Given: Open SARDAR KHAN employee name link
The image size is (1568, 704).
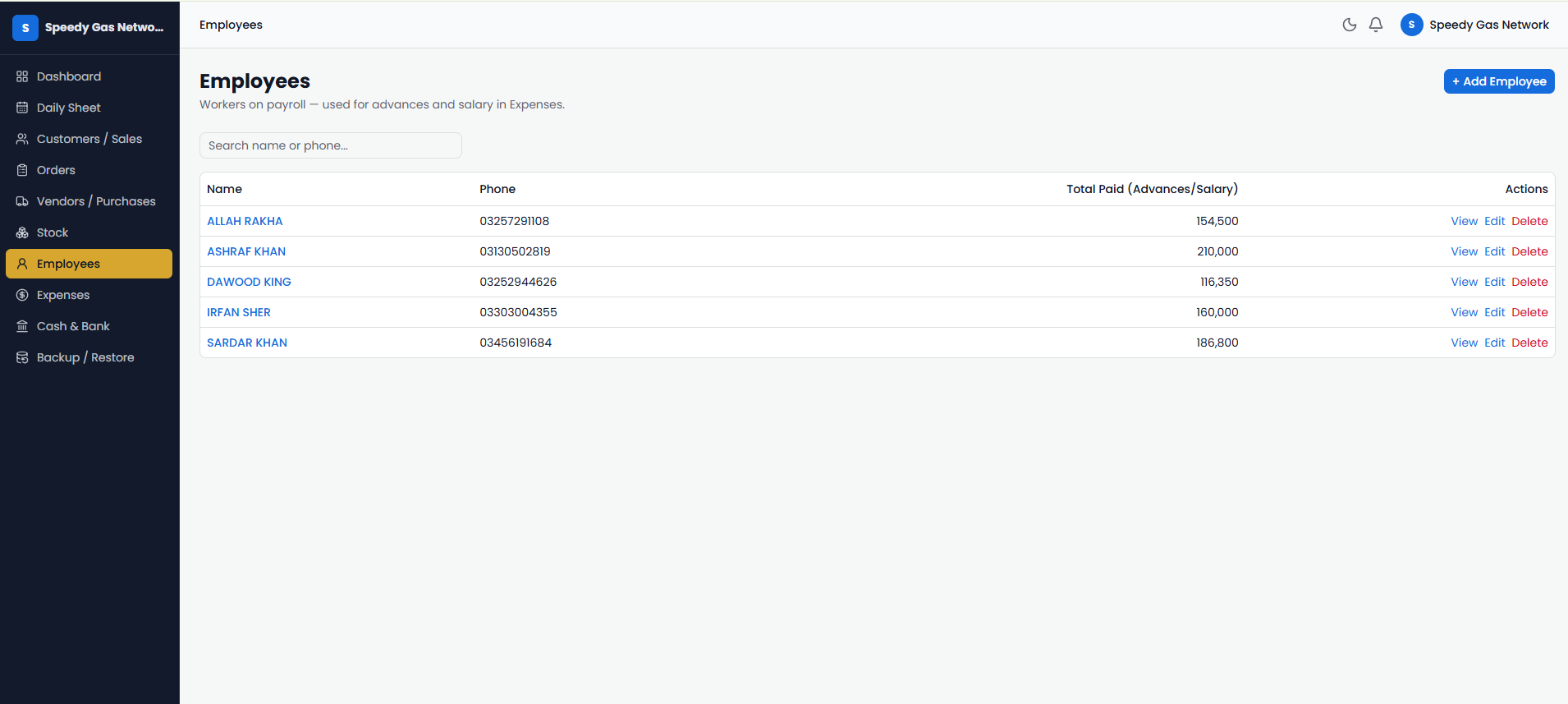Looking at the screenshot, I should pos(247,343).
